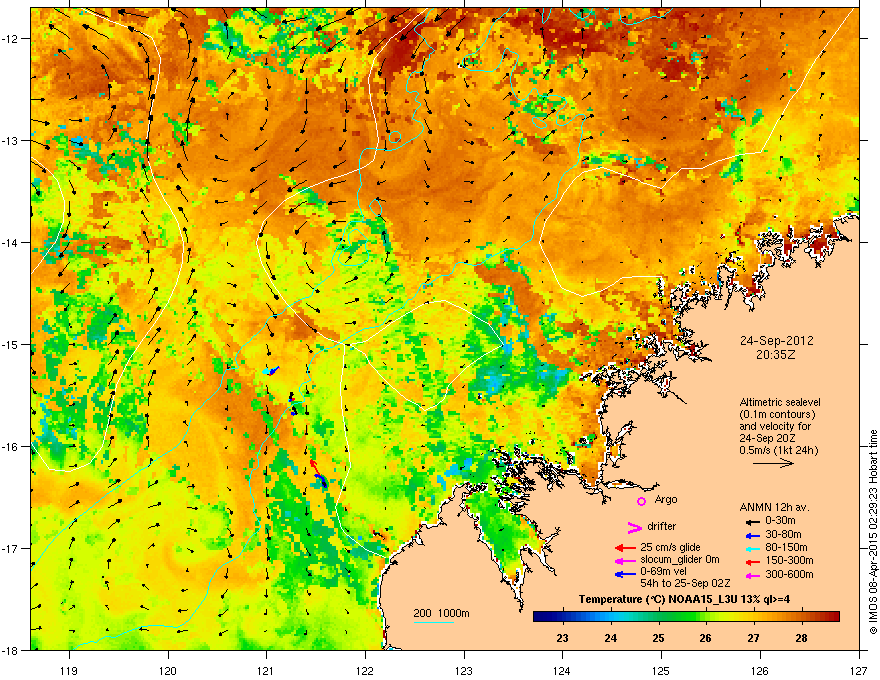Image resolution: width=880 pixels, height=680 pixels.
Task: Click the date label 24-Sep-2012
Action: [x=776, y=341]
